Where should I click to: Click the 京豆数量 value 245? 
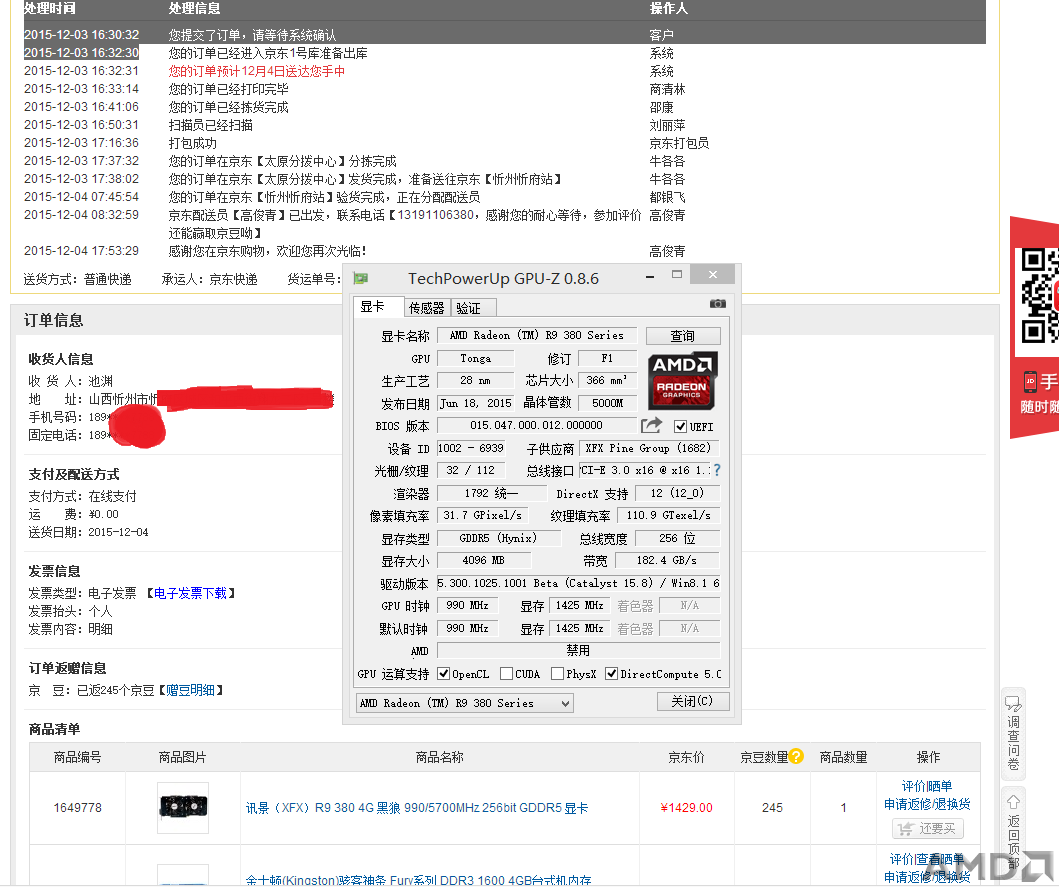point(772,807)
